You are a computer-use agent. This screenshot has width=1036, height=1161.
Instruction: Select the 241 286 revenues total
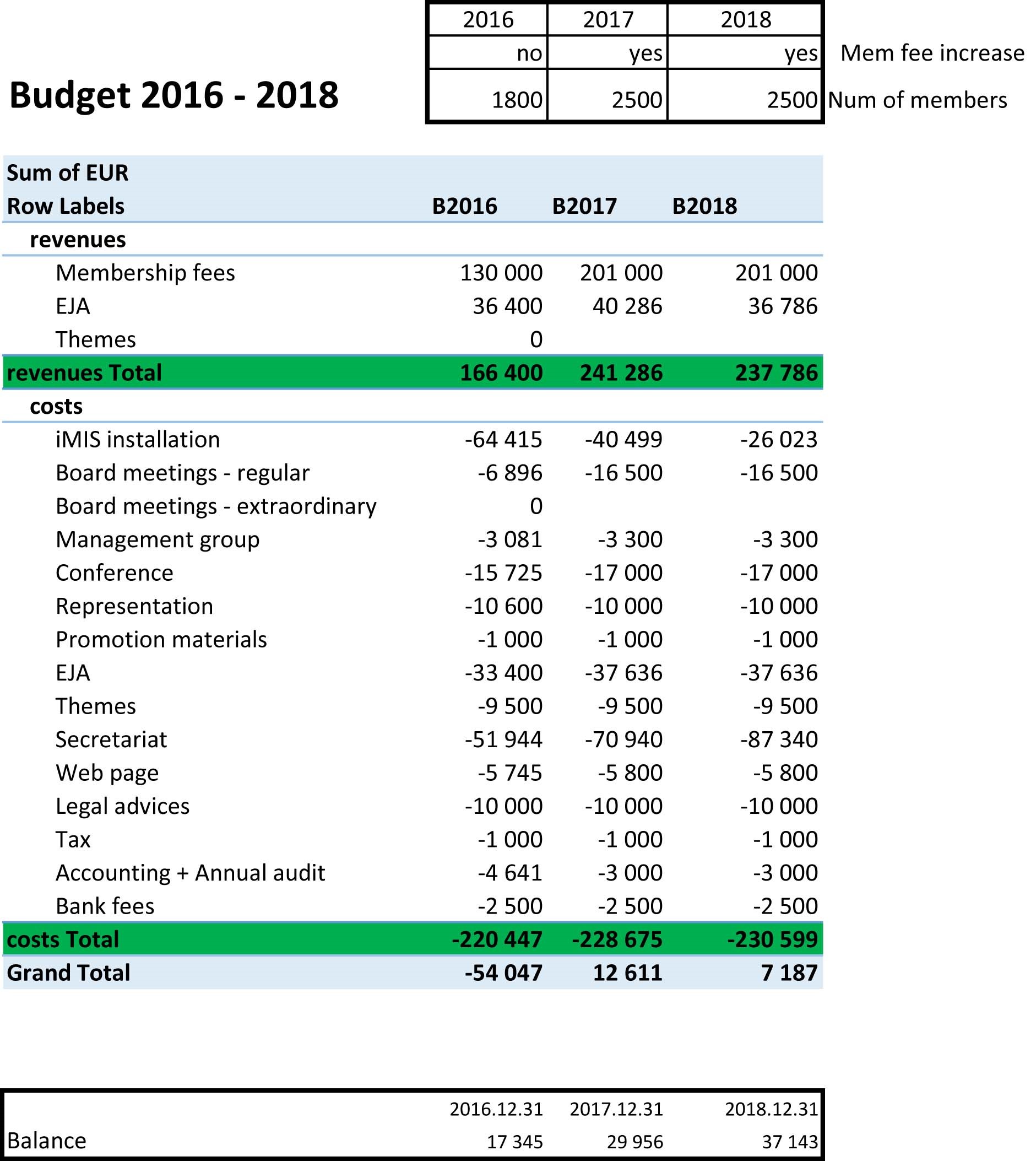[x=621, y=373]
